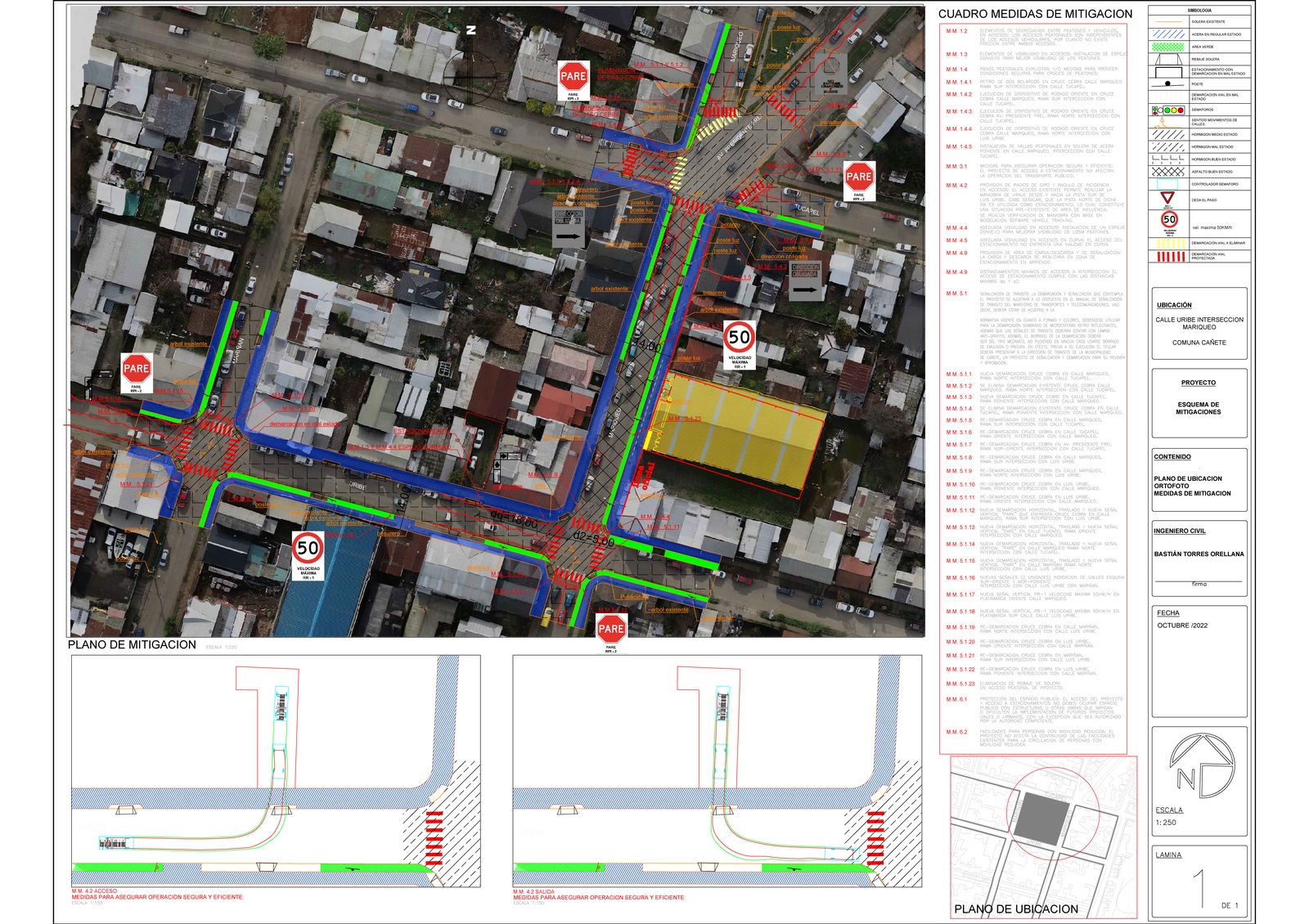Click the M.M. 6.2 entry code

point(956,732)
